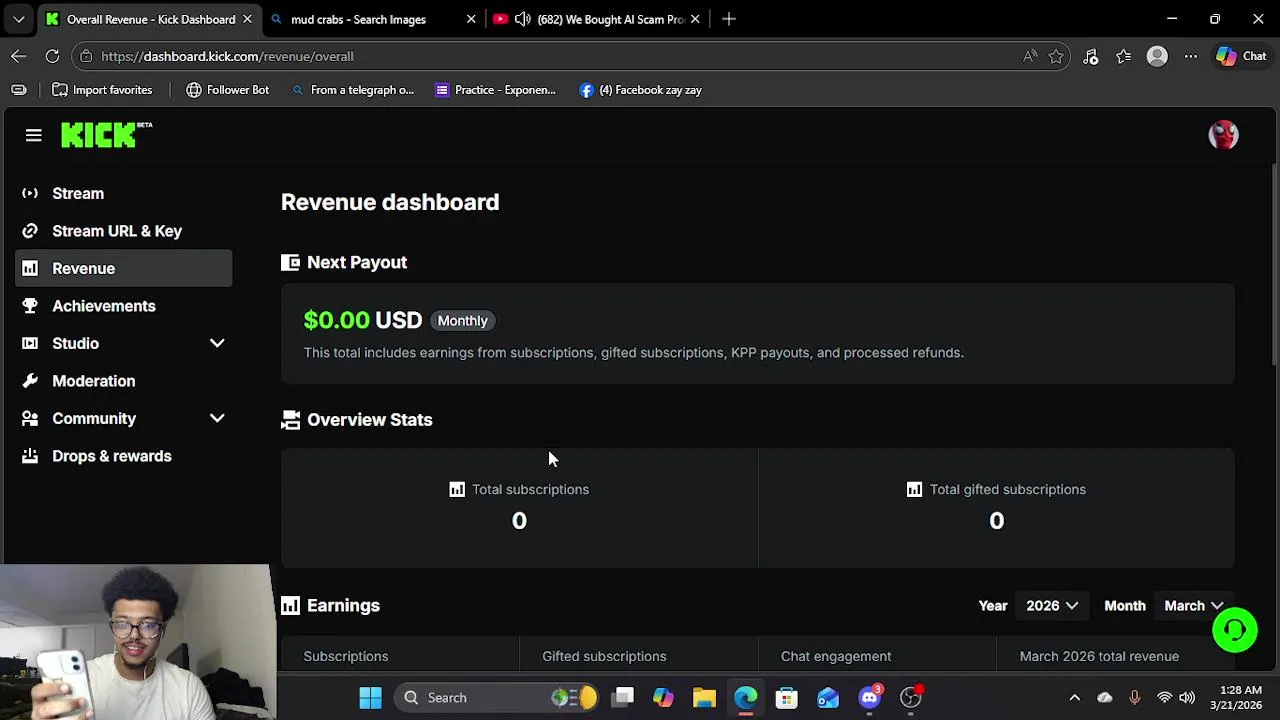Open From a telegraph bookmark
Viewport: 1280px width, 720px height.
pyautogui.click(x=352, y=90)
